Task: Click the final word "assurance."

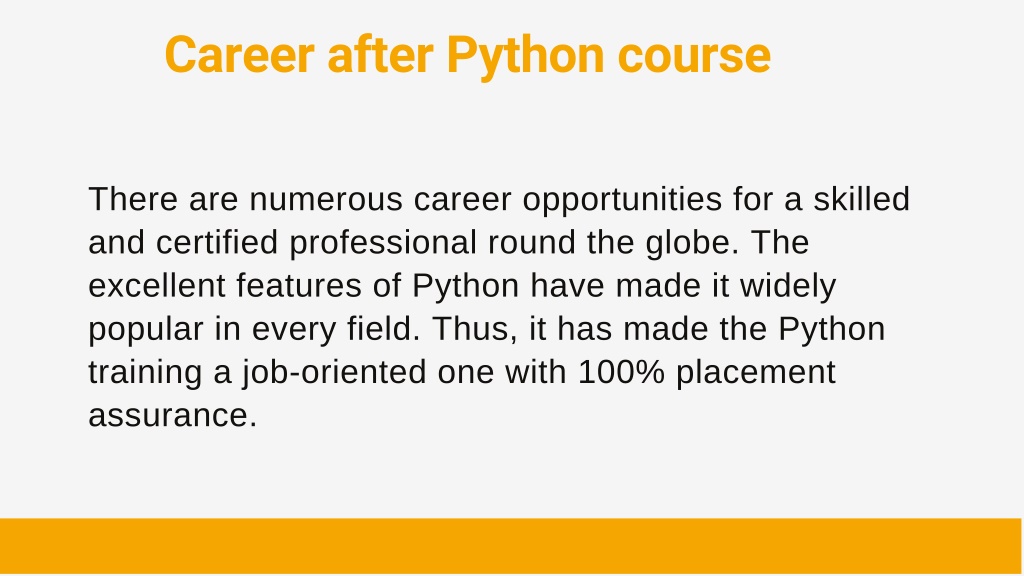Action: (x=173, y=415)
